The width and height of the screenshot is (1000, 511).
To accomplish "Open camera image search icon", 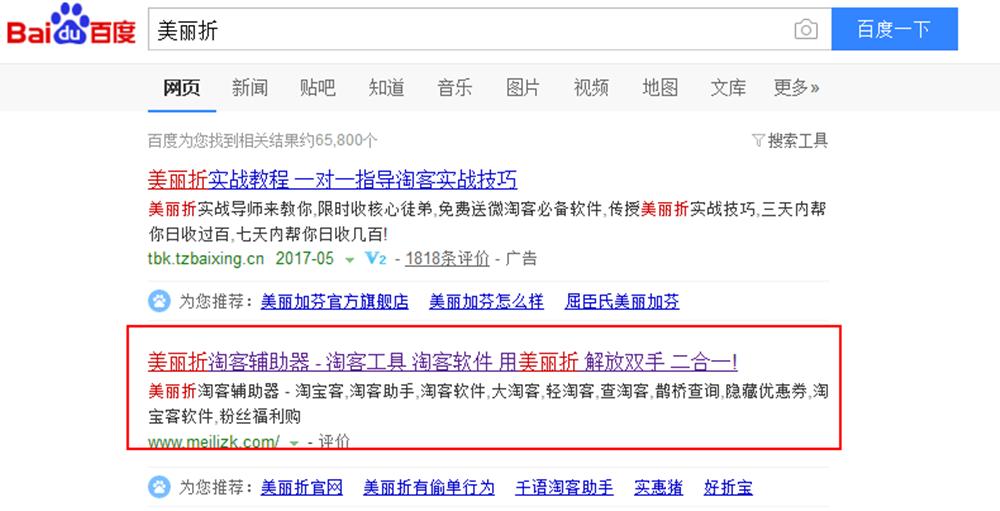I will [x=805, y=29].
